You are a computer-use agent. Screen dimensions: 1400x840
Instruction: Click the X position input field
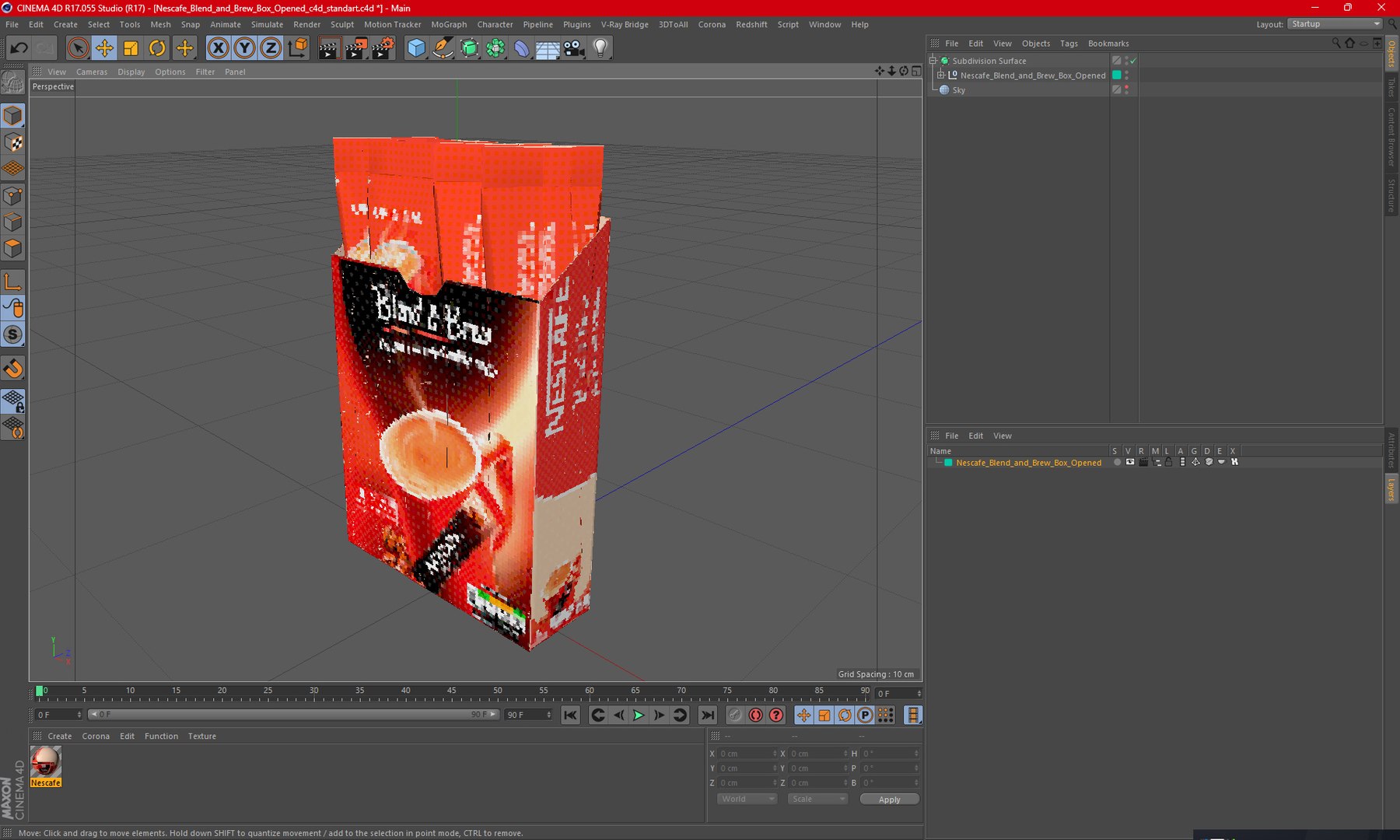tap(746, 754)
